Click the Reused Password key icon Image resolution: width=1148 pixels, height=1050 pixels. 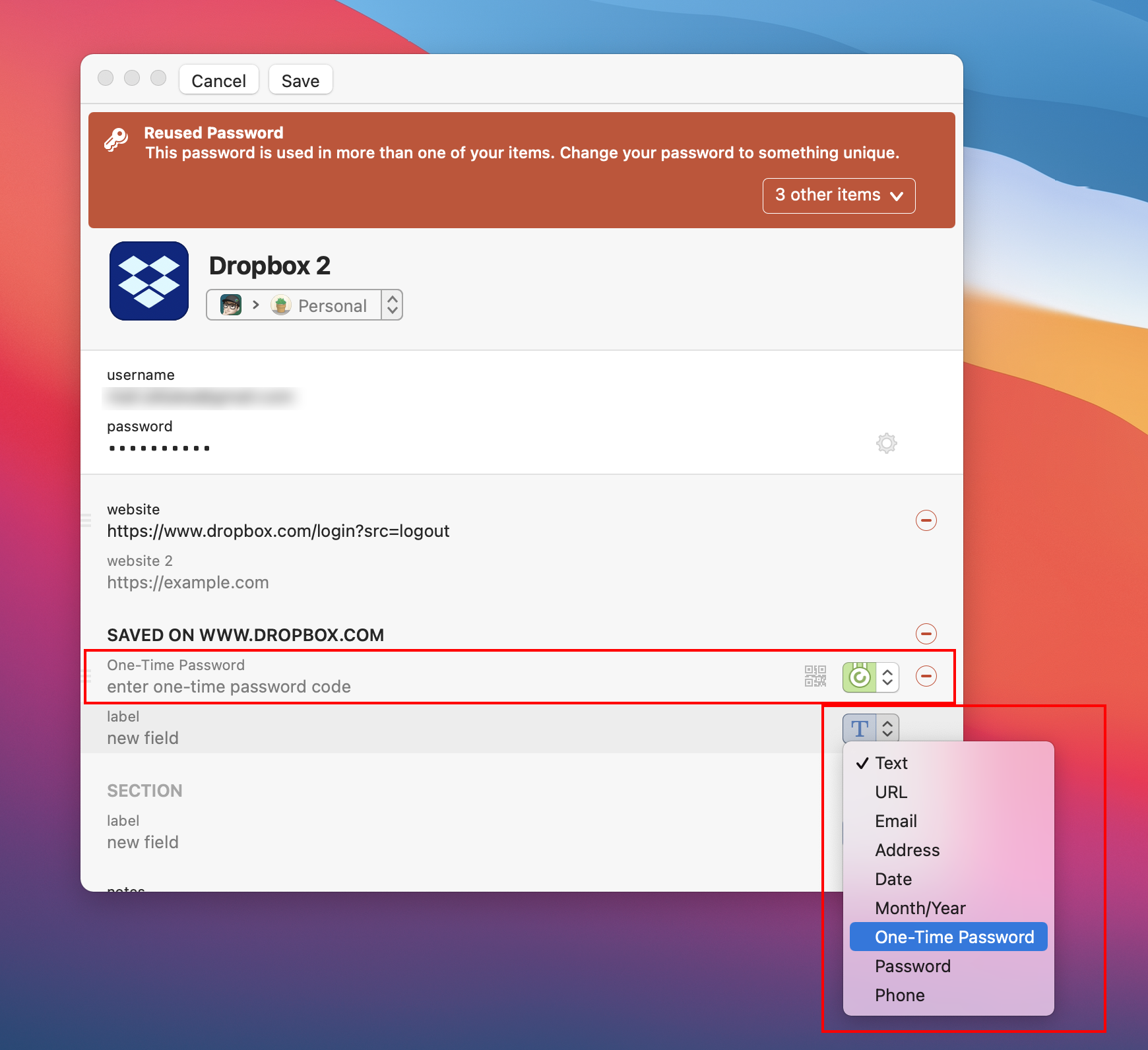click(116, 140)
